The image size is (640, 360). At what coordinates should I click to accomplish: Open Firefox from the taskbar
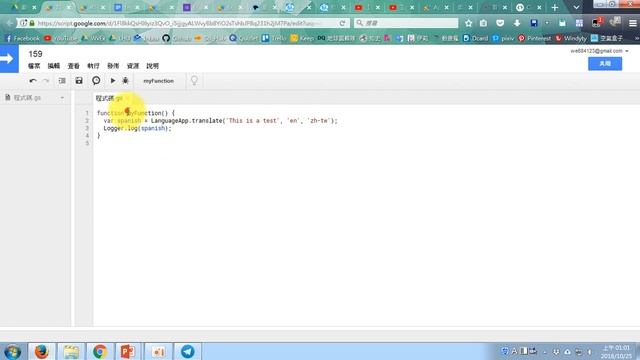42,351
